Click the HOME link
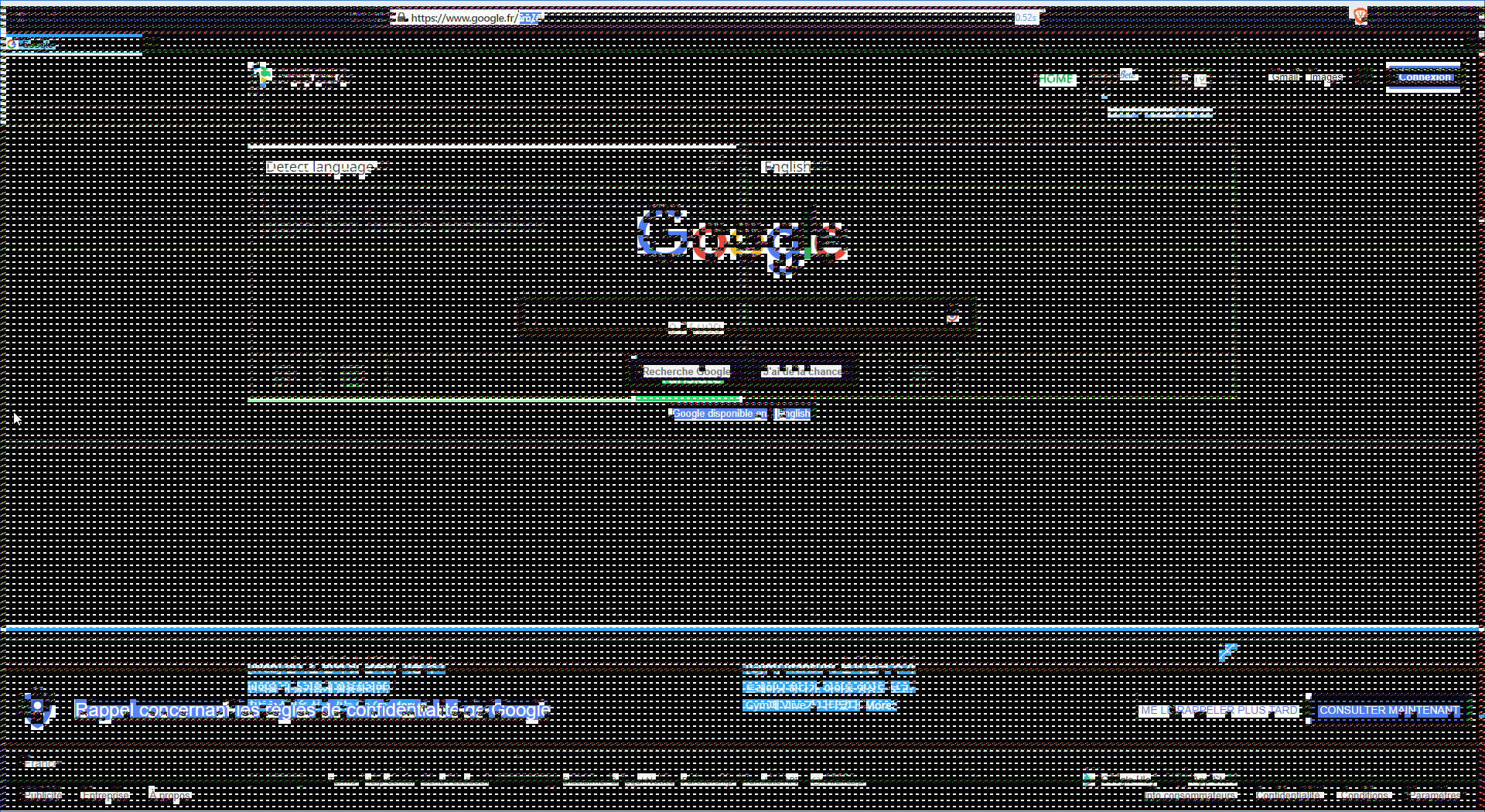The height and width of the screenshot is (812, 1485). (1056, 79)
